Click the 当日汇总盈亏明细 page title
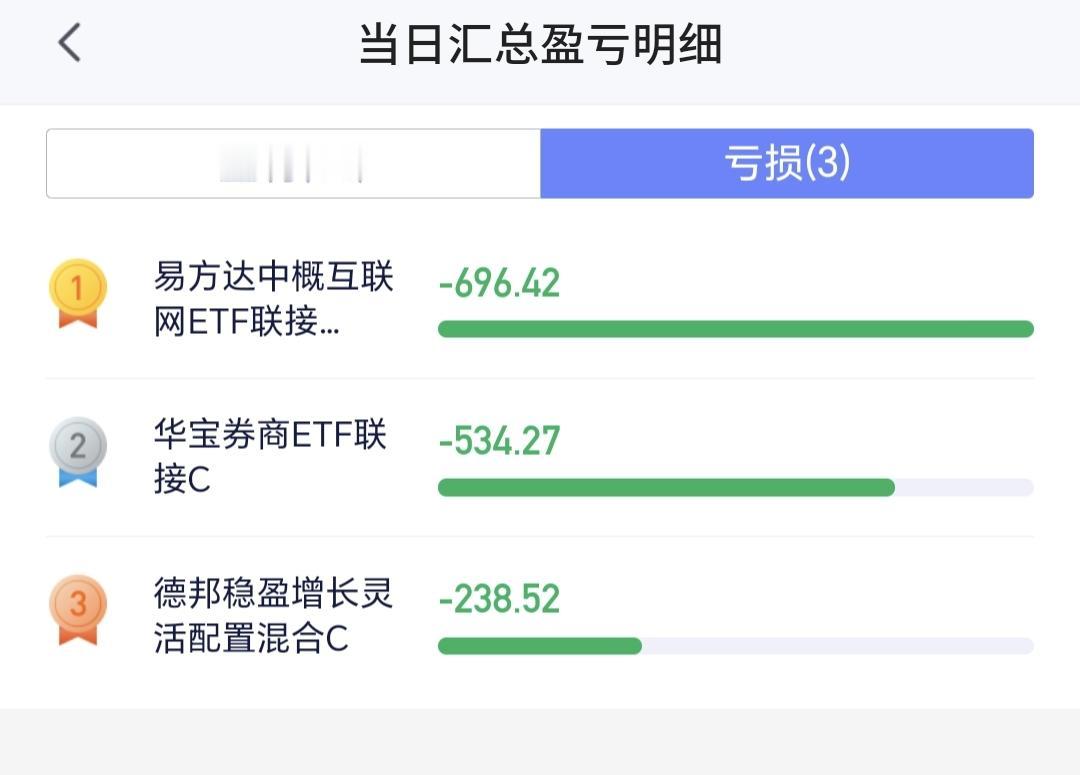 (541, 44)
